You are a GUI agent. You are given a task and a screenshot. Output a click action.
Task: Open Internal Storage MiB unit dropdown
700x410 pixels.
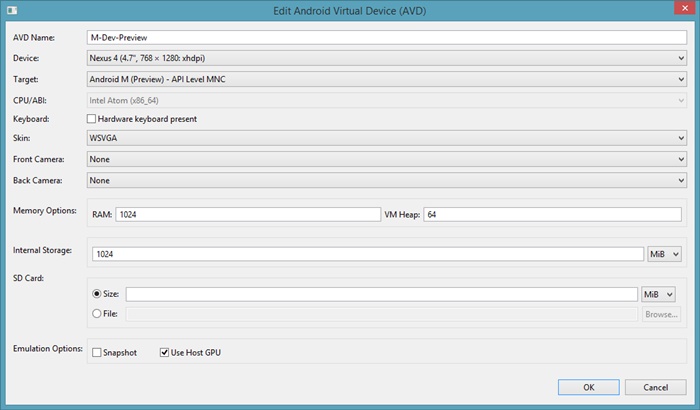(664, 254)
